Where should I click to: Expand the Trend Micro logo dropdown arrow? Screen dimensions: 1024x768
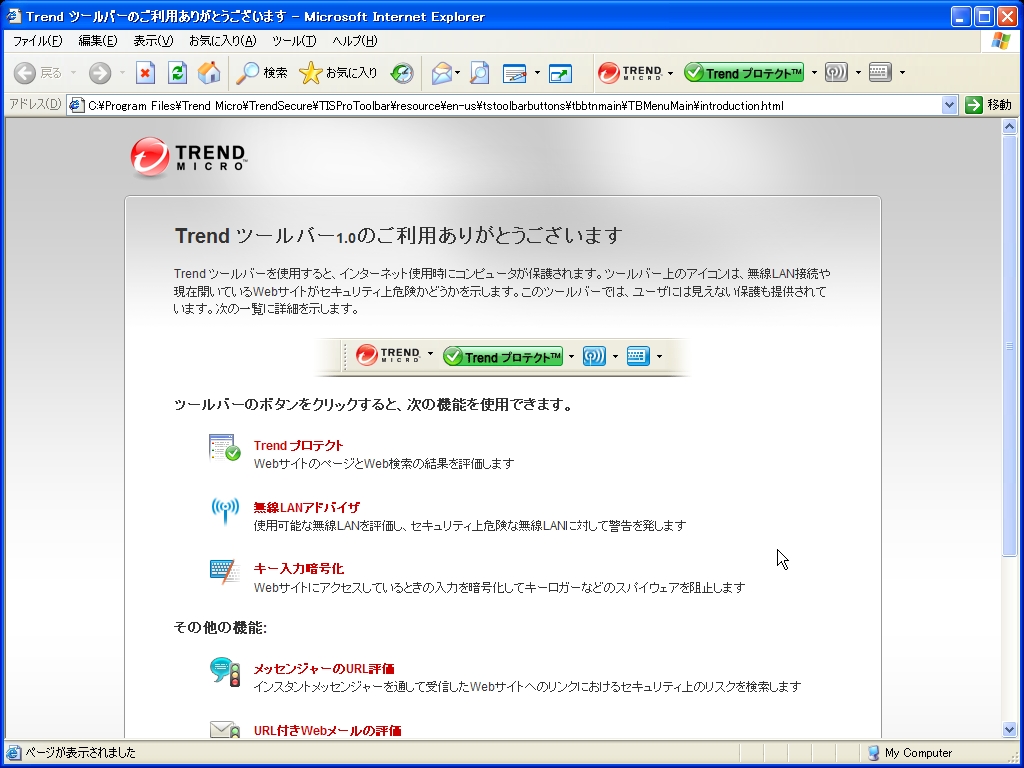tap(671, 72)
